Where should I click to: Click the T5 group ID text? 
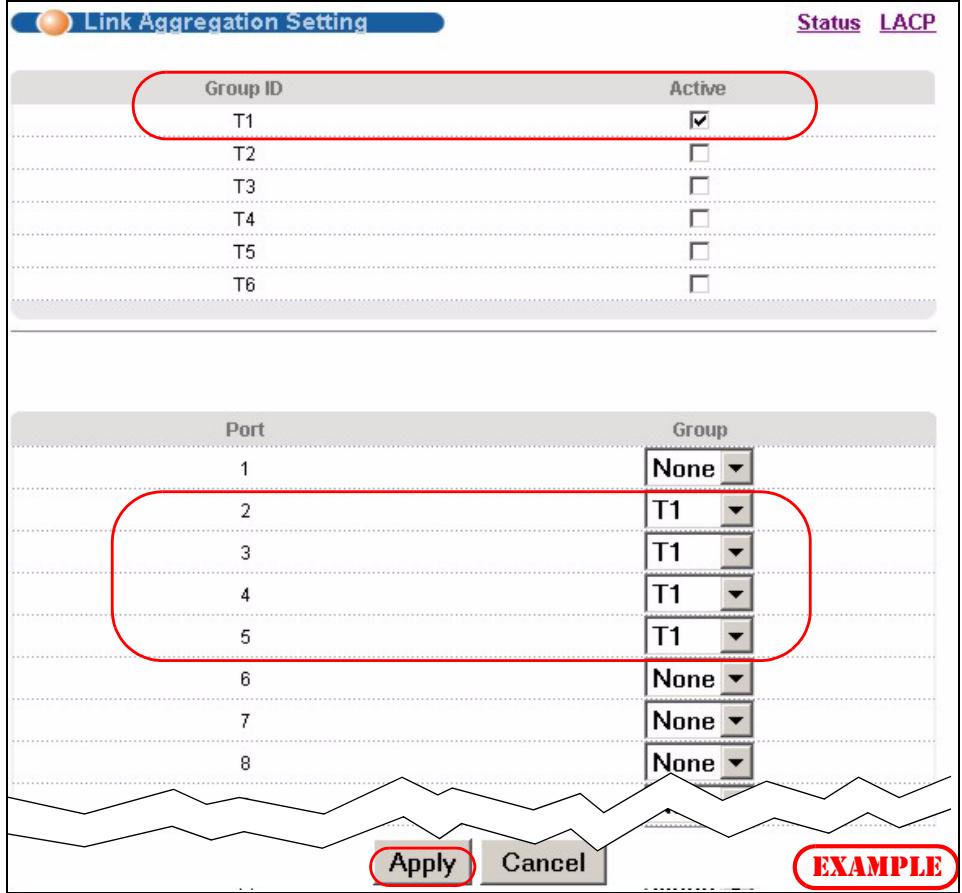coord(244,252)
